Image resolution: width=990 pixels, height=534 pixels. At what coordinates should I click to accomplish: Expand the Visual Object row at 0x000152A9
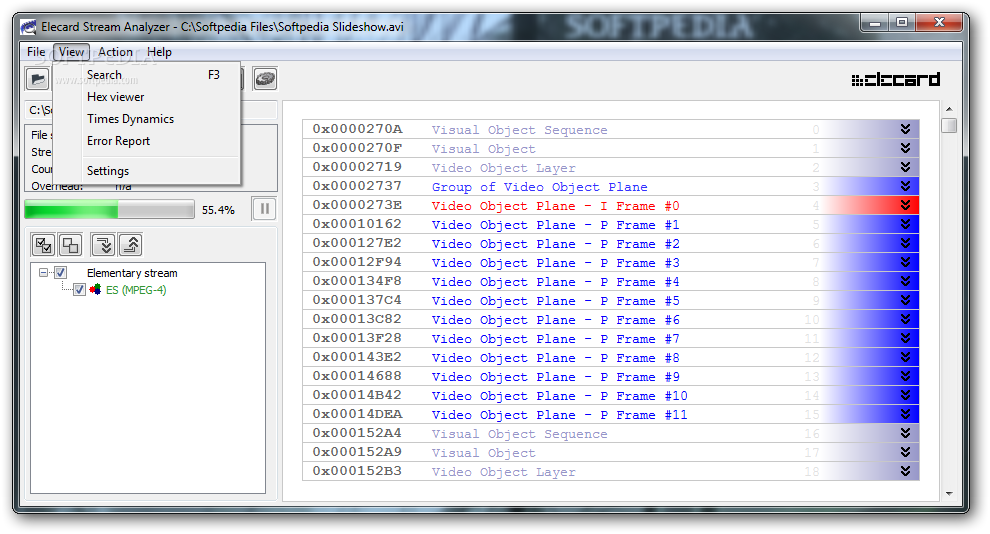coord(905,452)
